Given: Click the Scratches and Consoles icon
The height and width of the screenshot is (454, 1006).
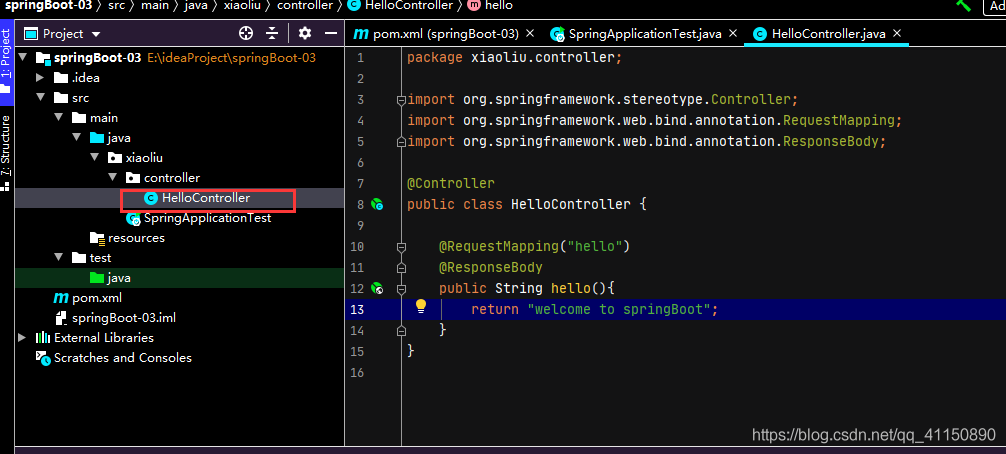Looking at the screenshot, I should [x=43, y=358].
